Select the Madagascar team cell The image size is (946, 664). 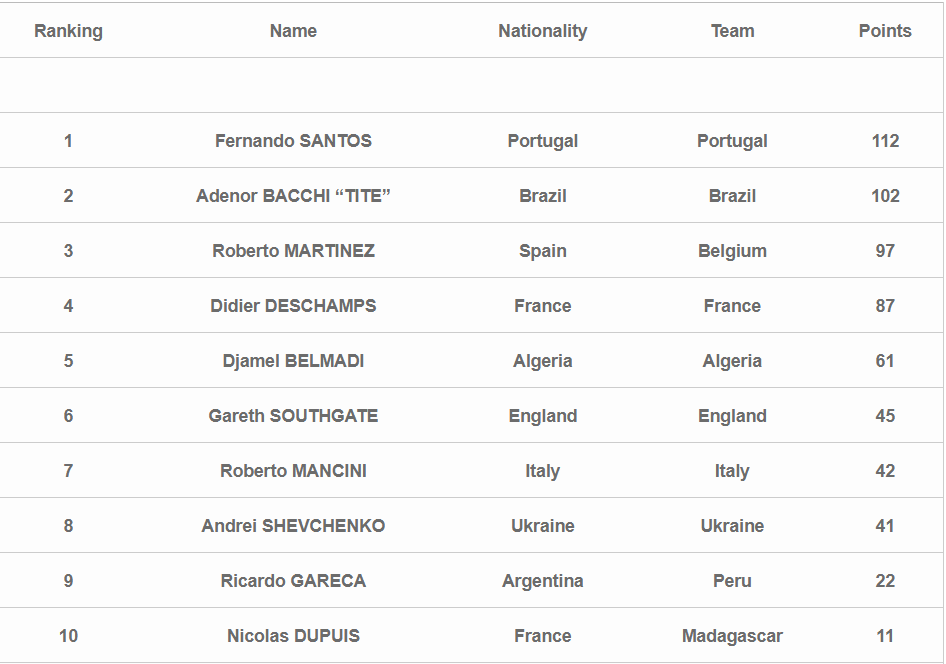732,636
